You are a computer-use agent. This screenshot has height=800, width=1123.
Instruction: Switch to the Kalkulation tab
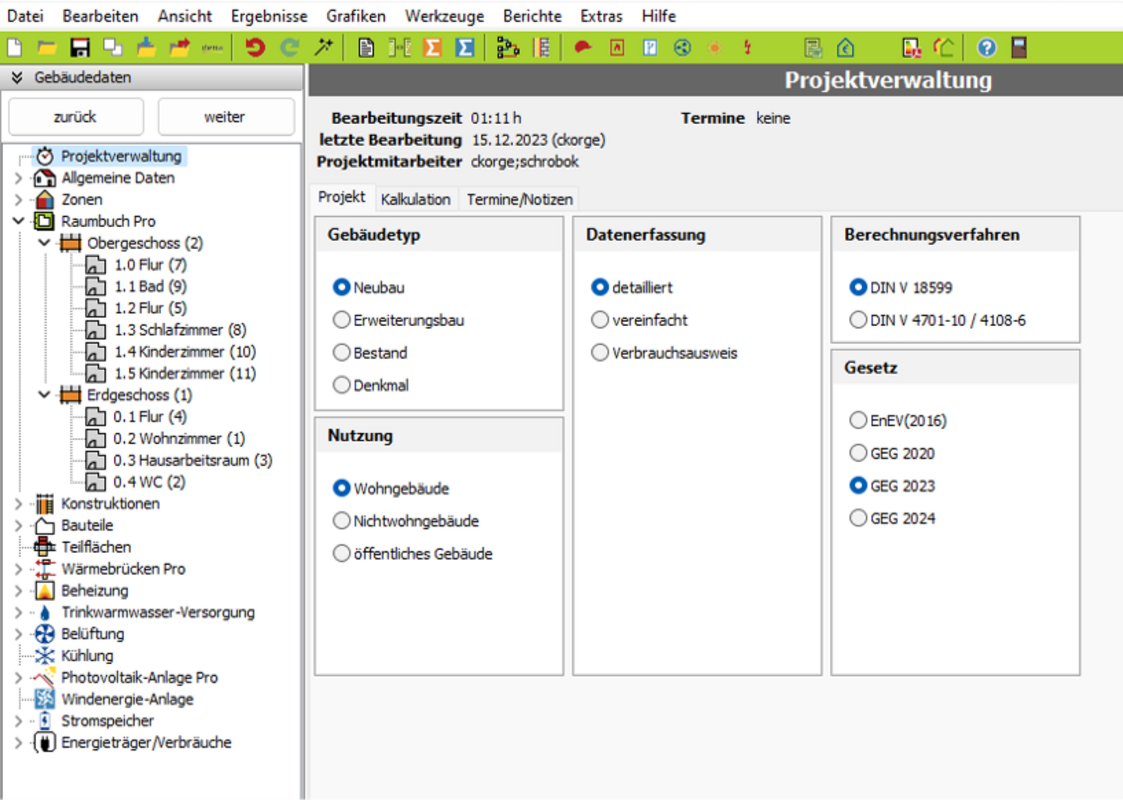[x=415, y=199]
